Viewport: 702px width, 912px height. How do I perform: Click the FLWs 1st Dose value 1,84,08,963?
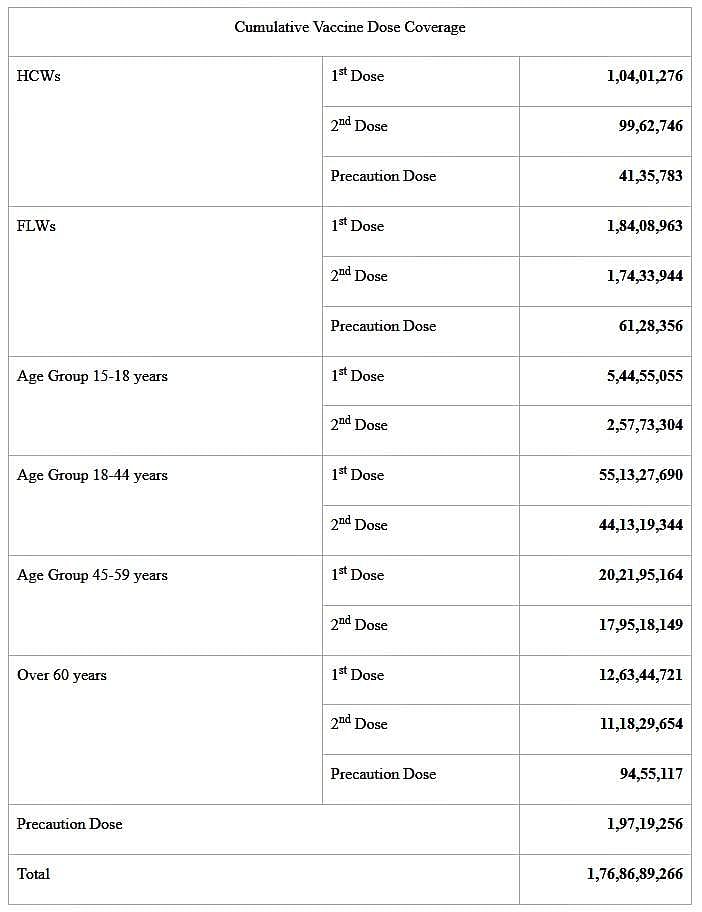(x=644, y=226)
